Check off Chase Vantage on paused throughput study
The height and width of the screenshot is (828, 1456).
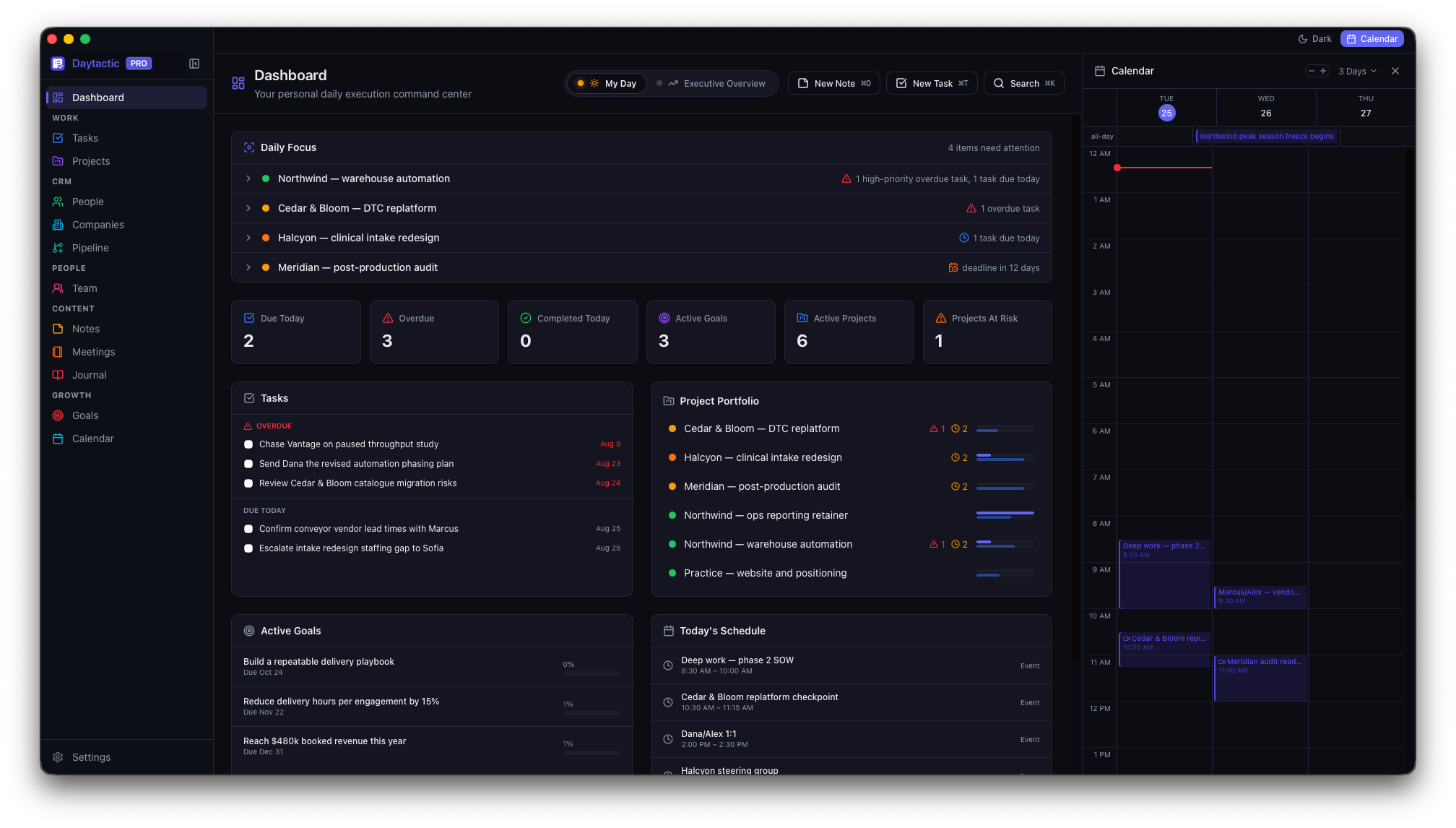[x=248, y=444]
